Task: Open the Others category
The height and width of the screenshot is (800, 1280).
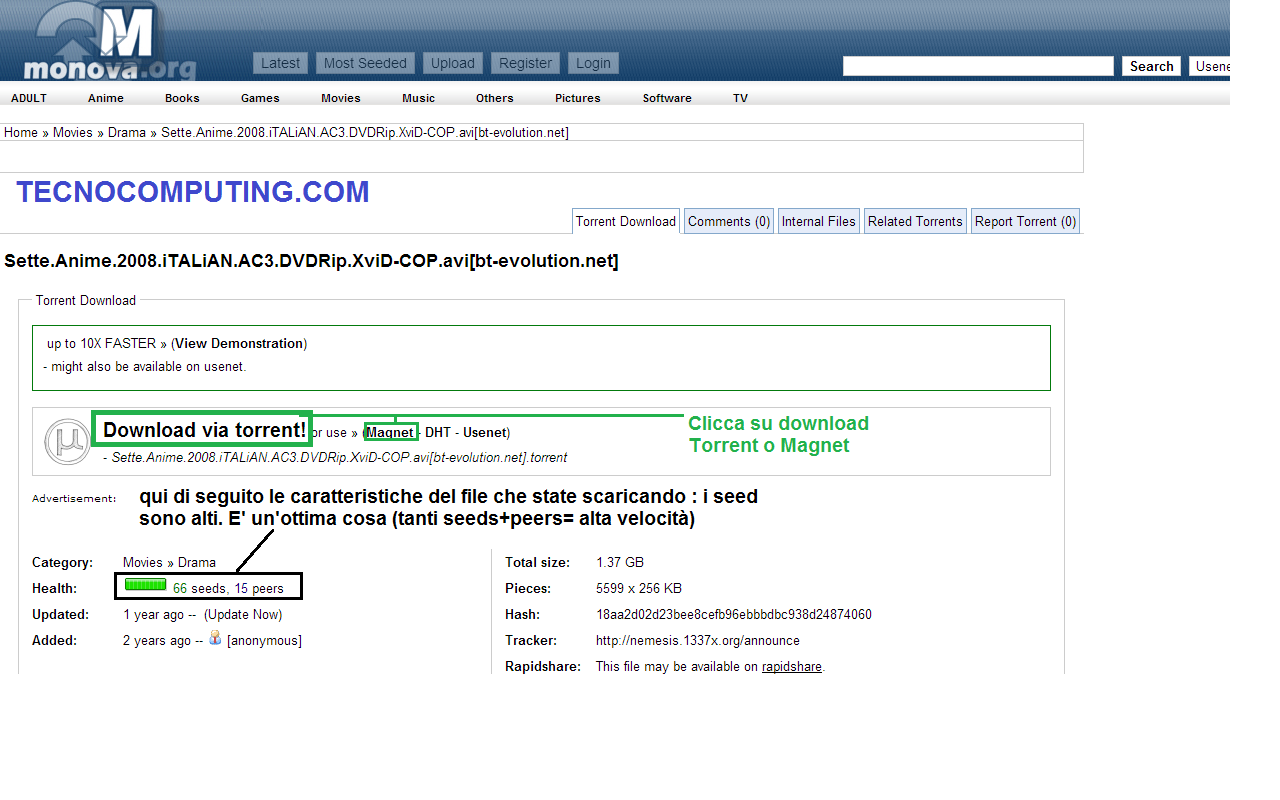Action: 495,98
